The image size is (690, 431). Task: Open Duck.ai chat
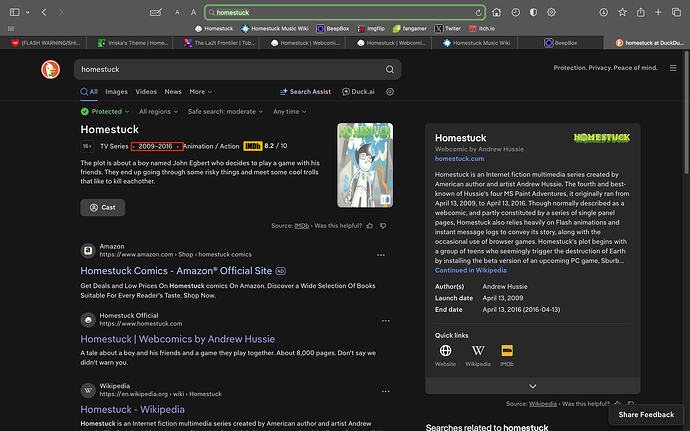coord(358,92)
